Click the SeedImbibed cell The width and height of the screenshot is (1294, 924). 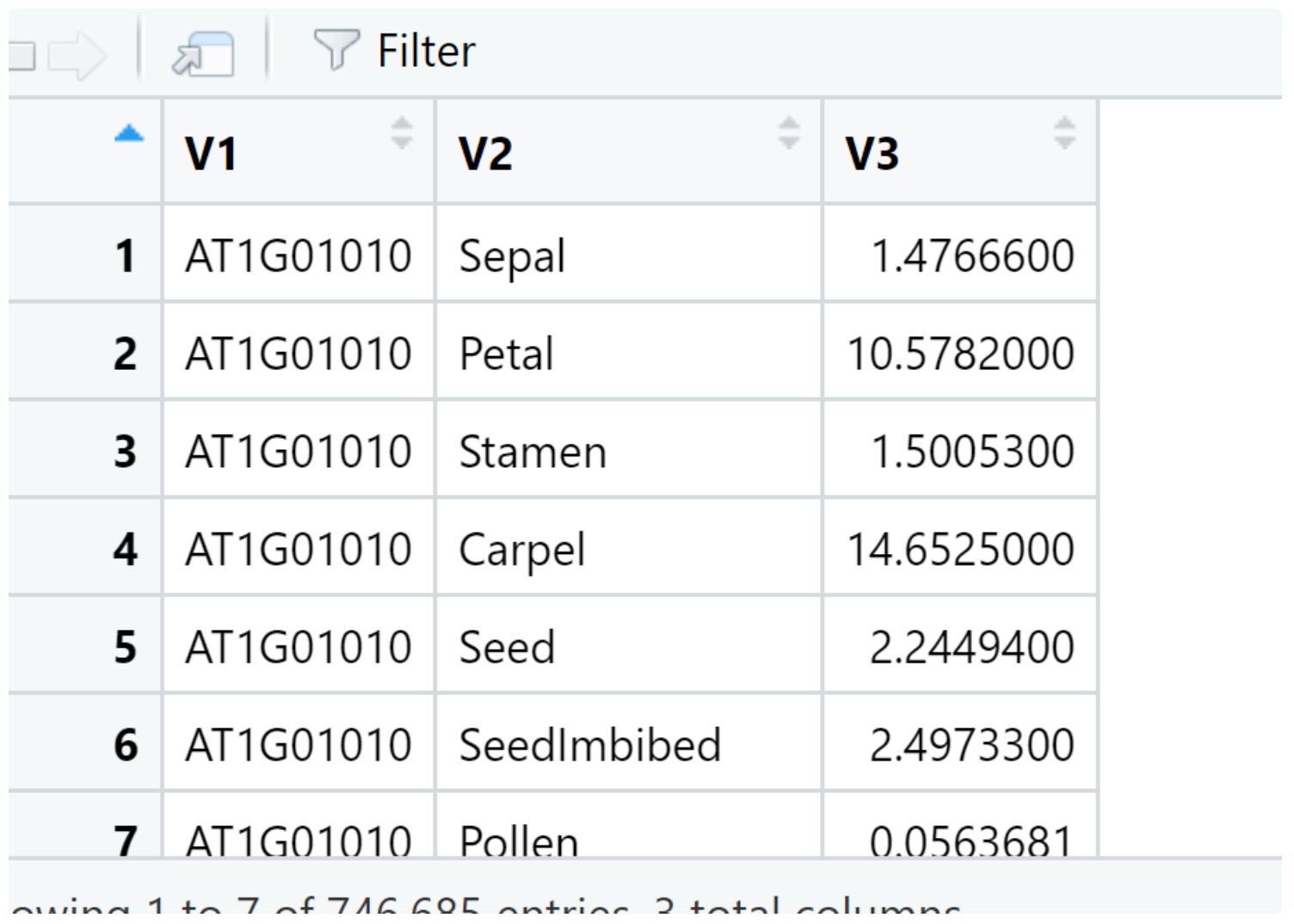coord(589,745)
